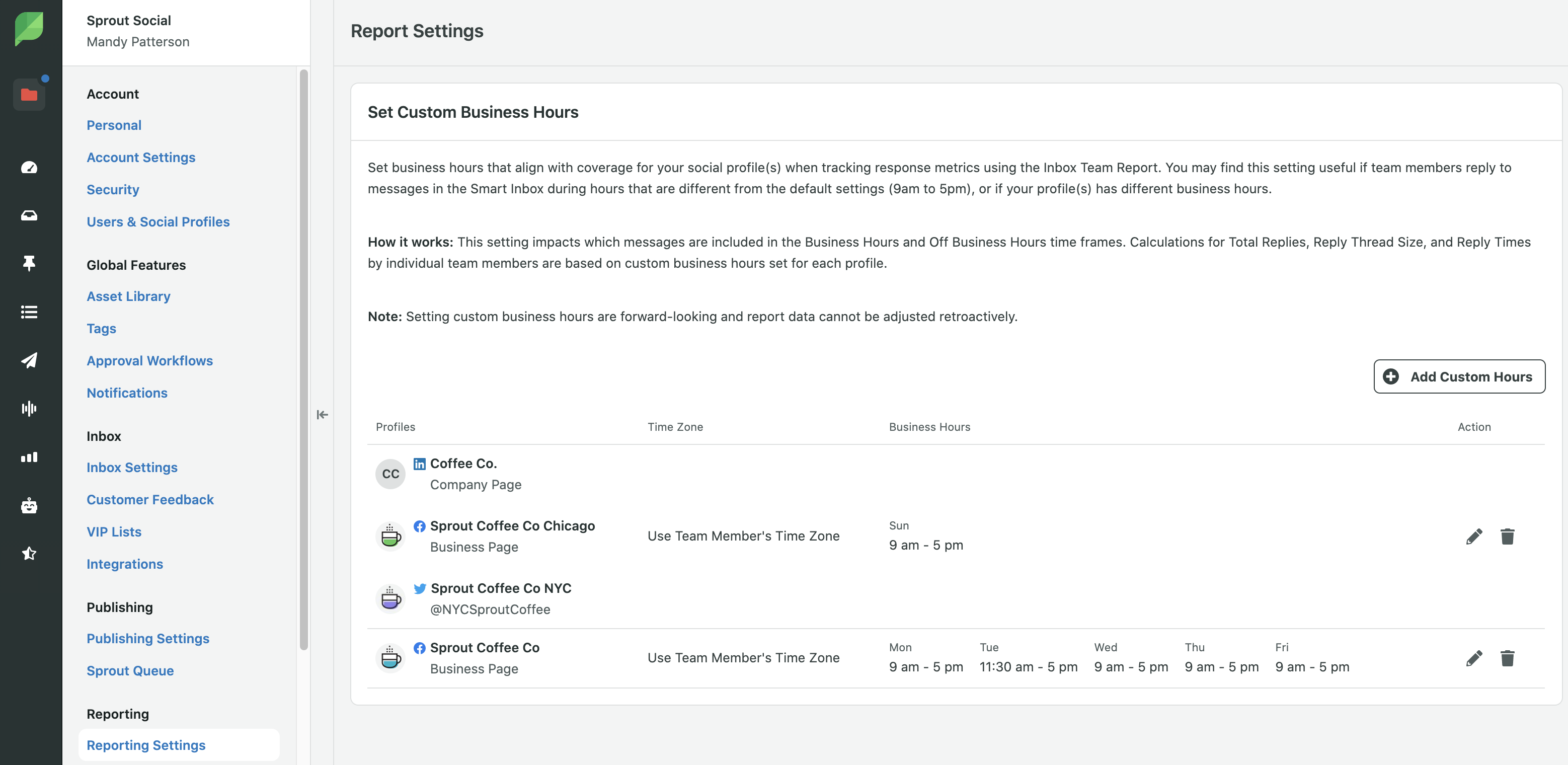Open the robot bots icon
Image resolution: width=1568 pixels, height=765 pixels.
point(29,506)
